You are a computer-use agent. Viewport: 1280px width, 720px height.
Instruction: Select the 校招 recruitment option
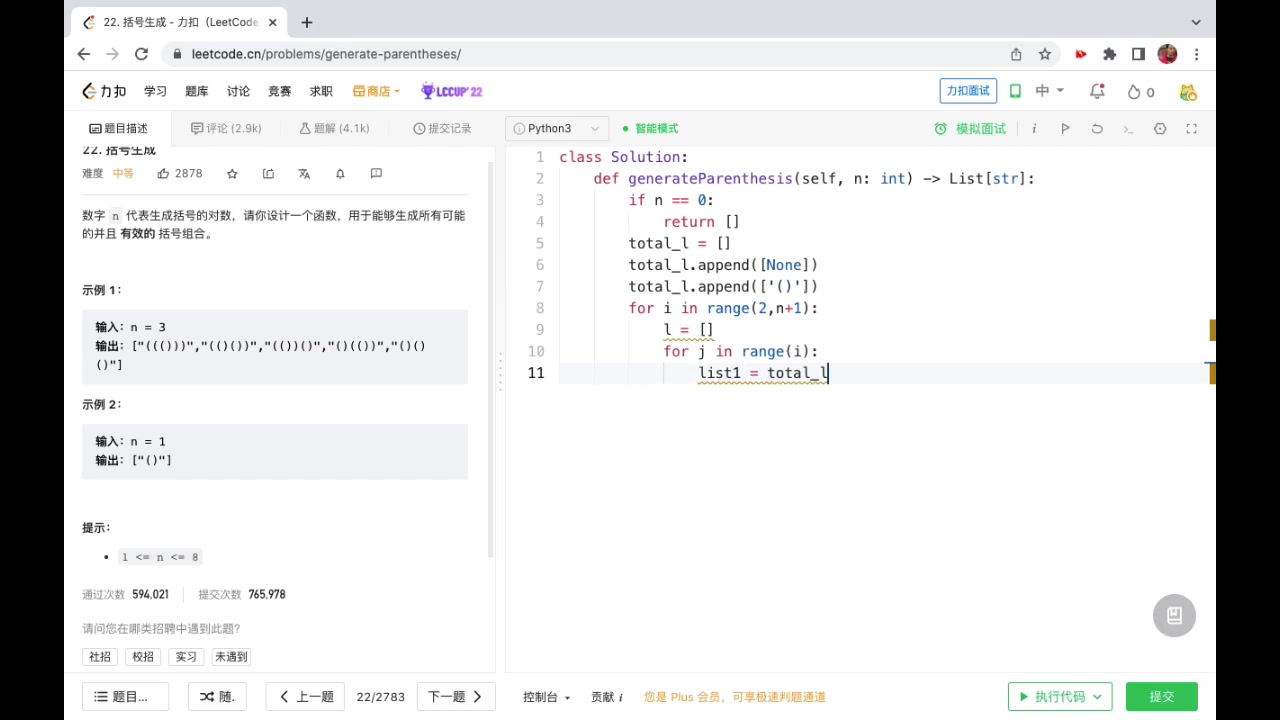tap(142, 656)
